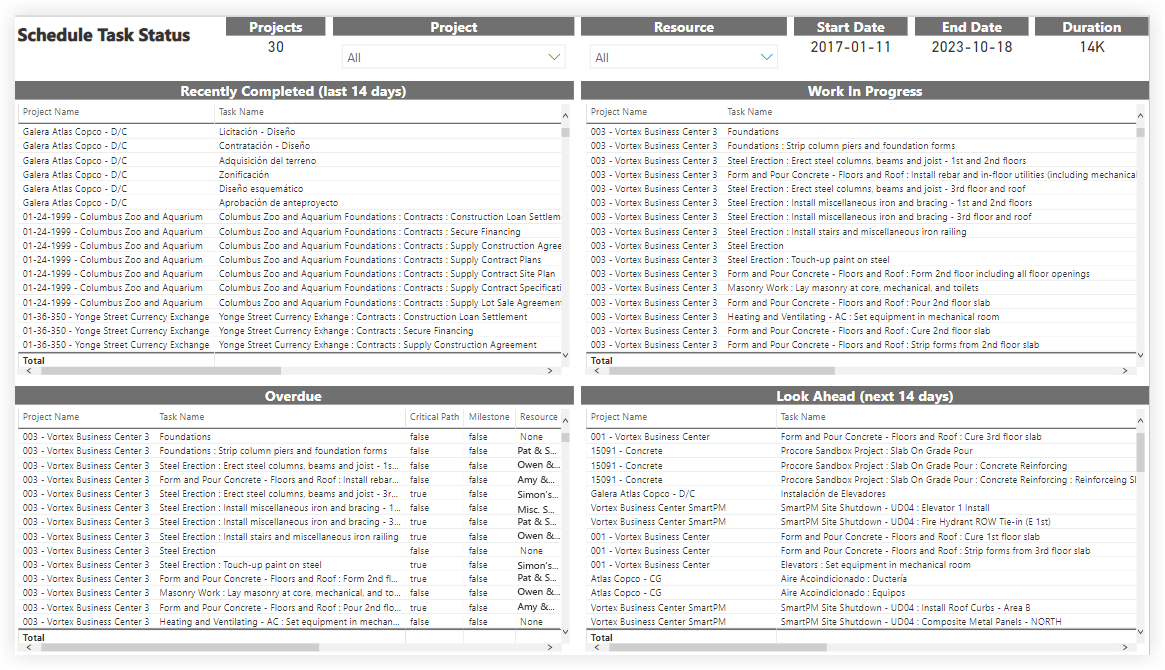Click scroll-up arrow in Overdue table

click(x=565, y=421)
